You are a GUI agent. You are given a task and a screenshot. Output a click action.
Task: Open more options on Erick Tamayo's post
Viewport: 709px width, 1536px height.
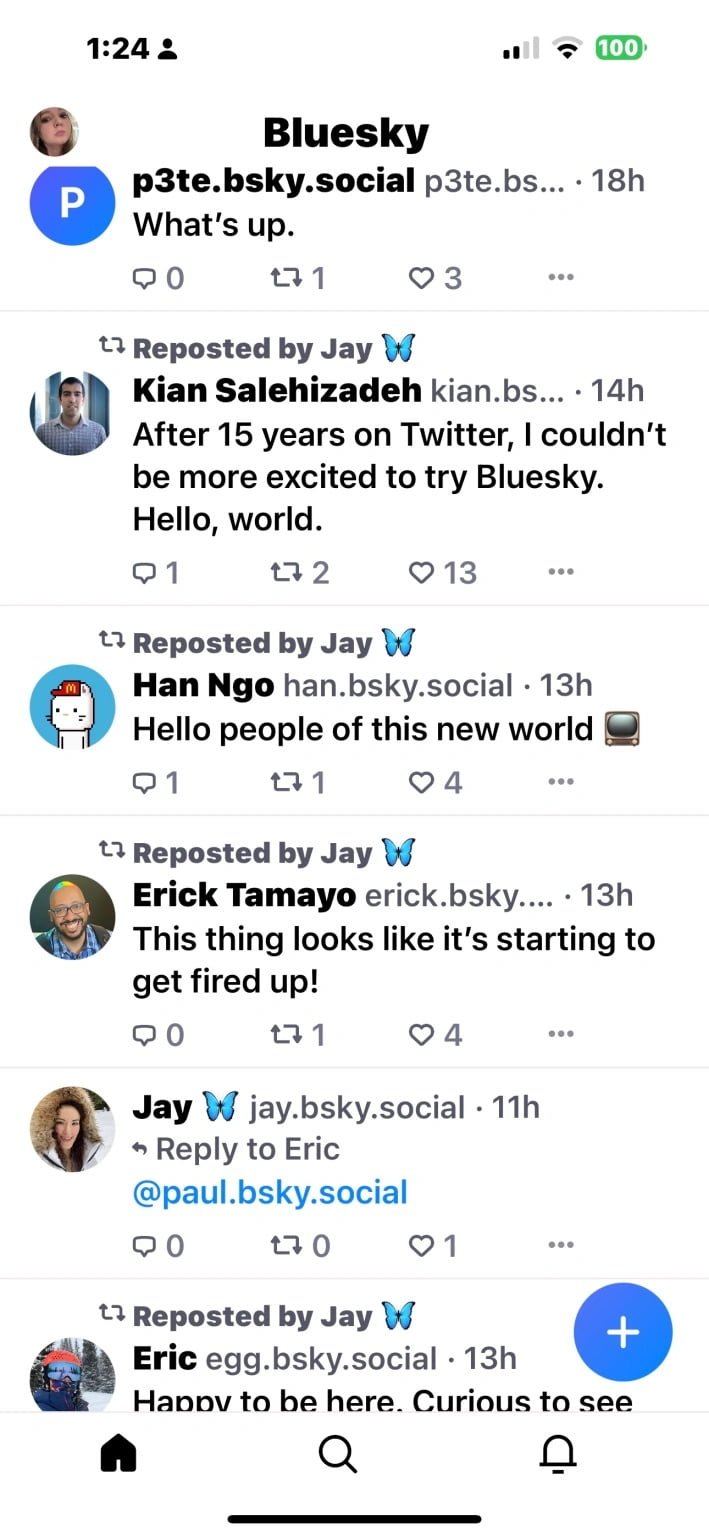pos(560,1033)
